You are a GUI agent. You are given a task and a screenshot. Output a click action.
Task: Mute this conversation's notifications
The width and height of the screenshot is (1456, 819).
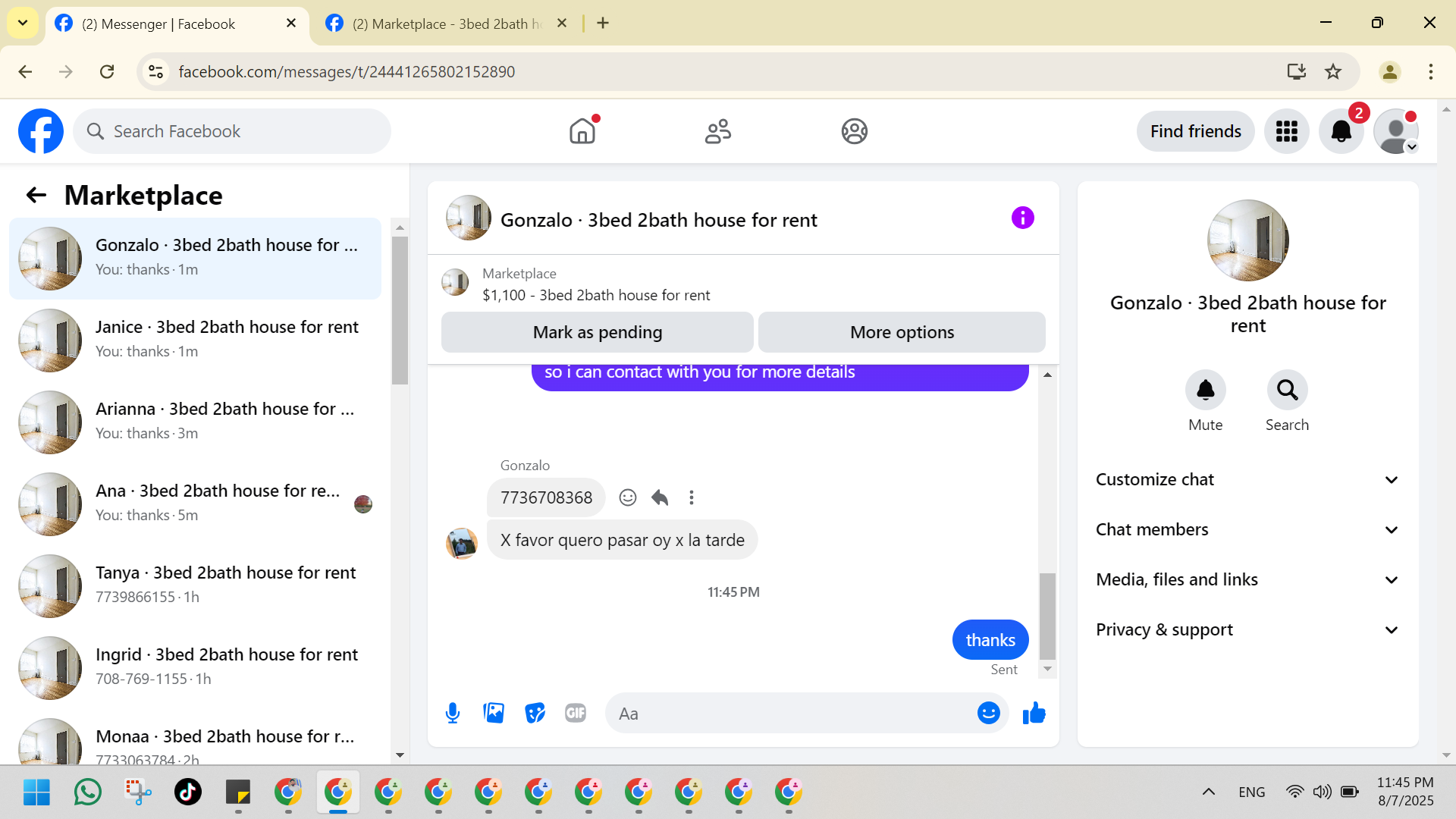(x=1205, y=391)
